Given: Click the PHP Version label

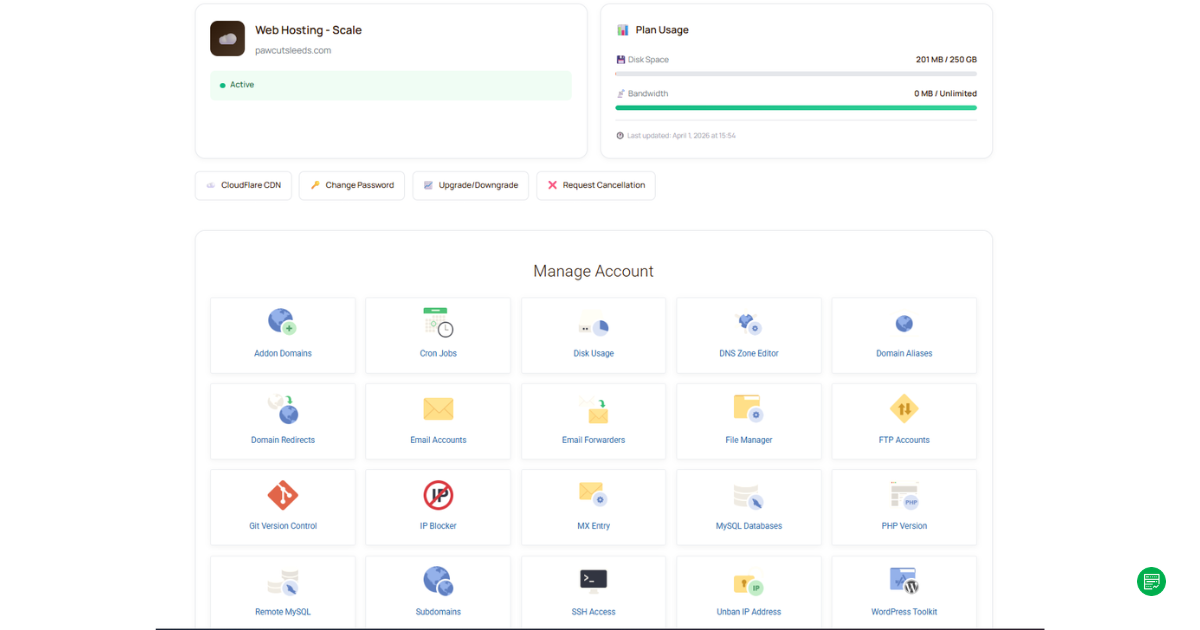Looking at the screenshot, I should point(904,526).
